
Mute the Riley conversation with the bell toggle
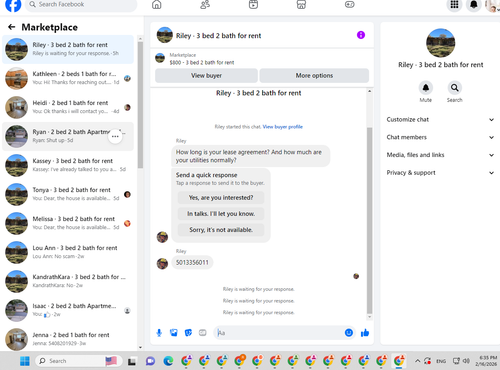pyautogui.click(x=426, y=88)
